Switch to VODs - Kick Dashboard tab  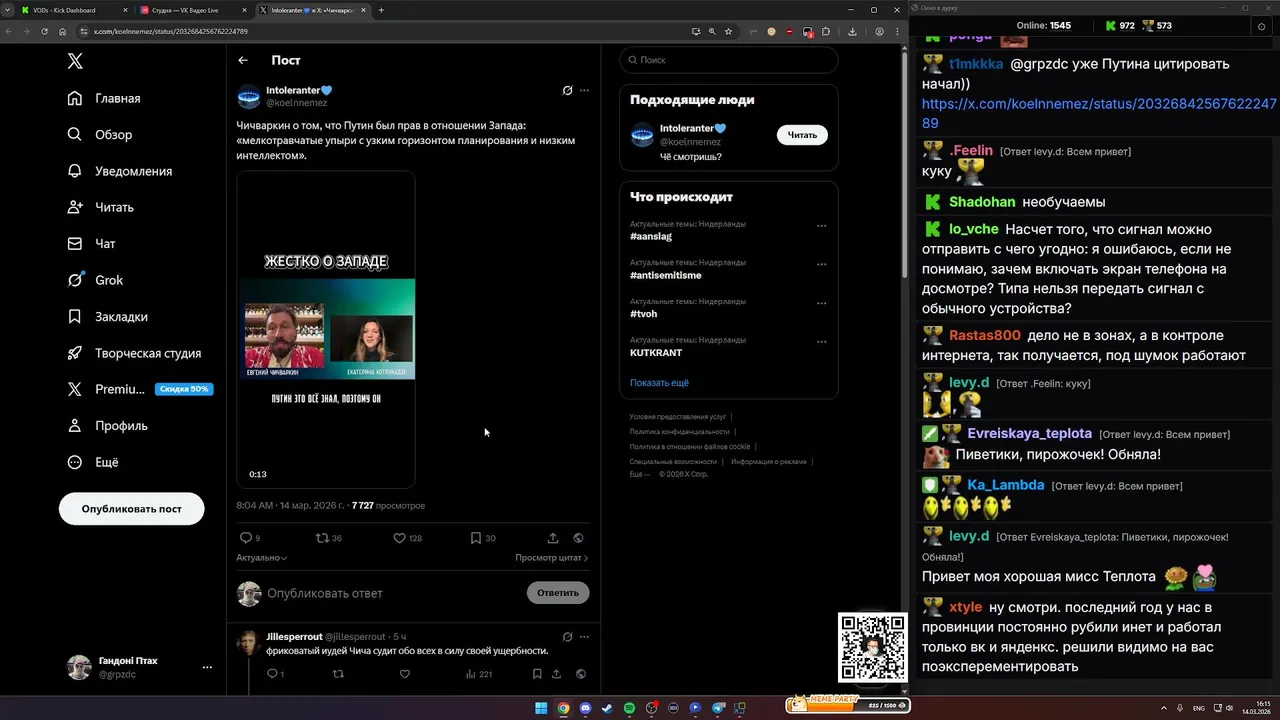[x=73, y=10]
